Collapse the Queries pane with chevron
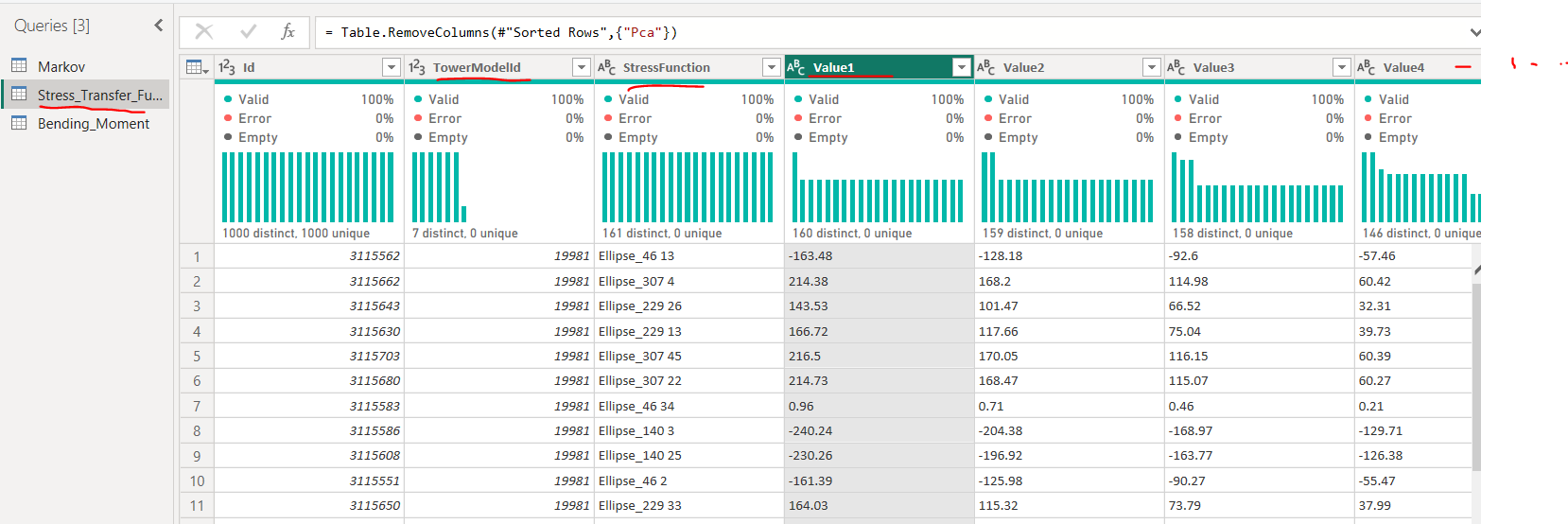The width and height of the screenshot is (1568, 524). [158, 26]
